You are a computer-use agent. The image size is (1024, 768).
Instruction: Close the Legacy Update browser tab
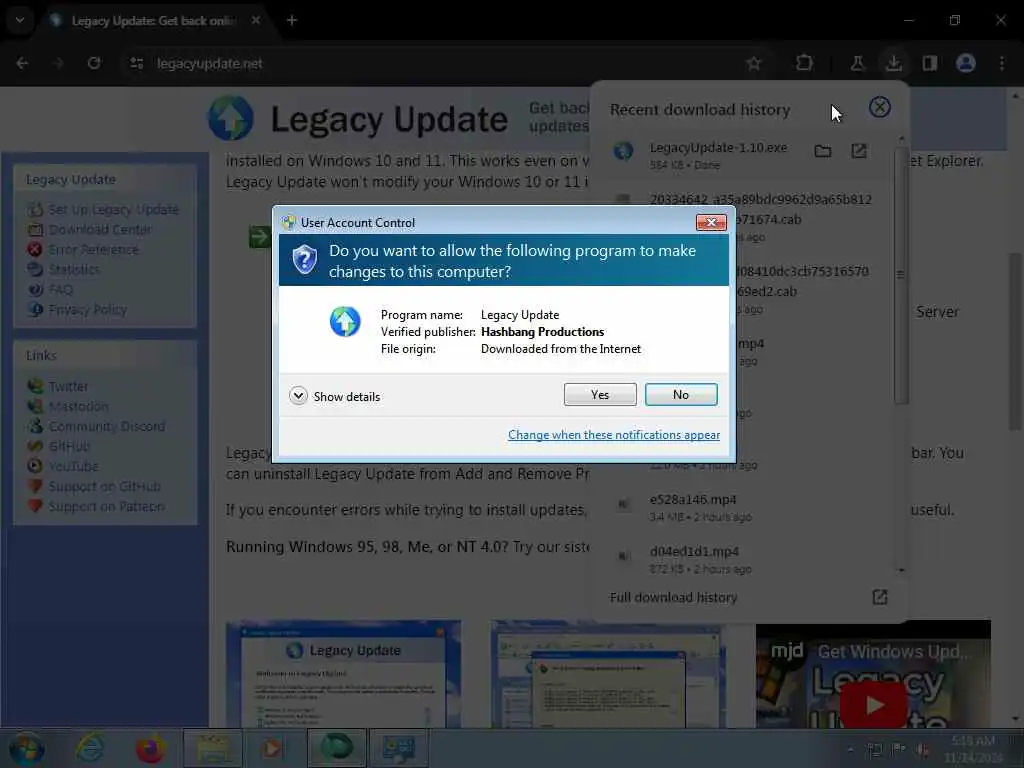click(x=256, y=20)
